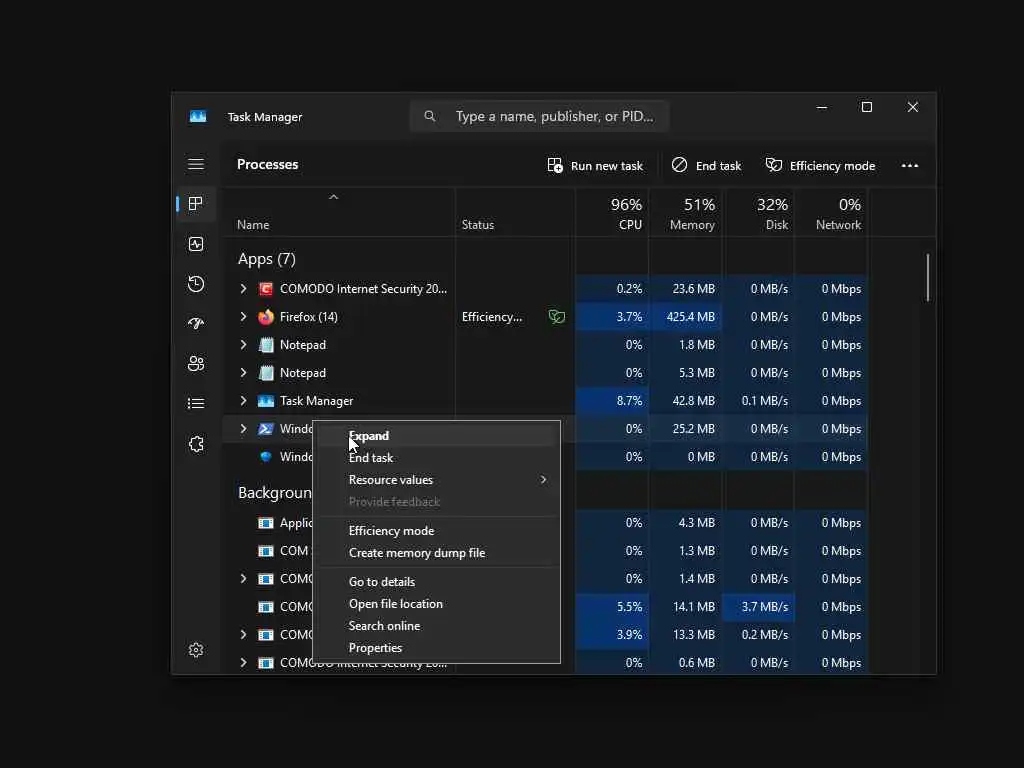
Task: Expand the first Notepad entry at 1.8 MB
Action: click(x=244, y=345)
